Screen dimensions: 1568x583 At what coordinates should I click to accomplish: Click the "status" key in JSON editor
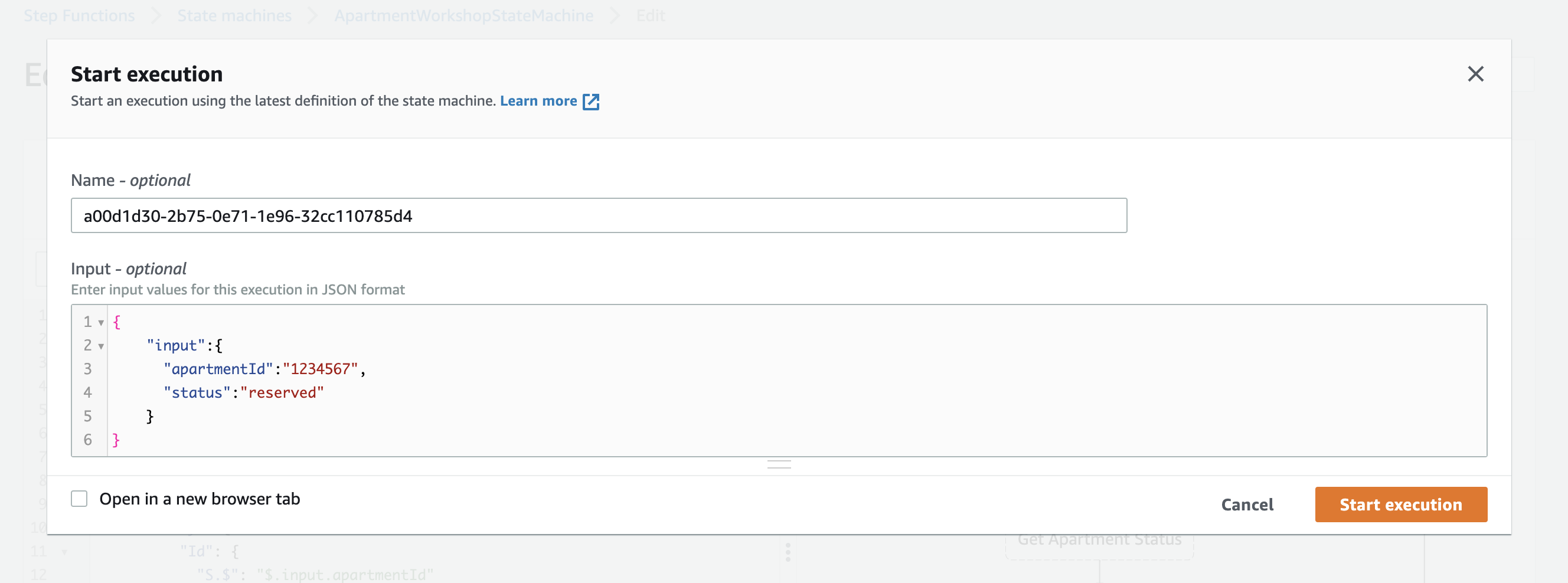click(x=197, y=392)
